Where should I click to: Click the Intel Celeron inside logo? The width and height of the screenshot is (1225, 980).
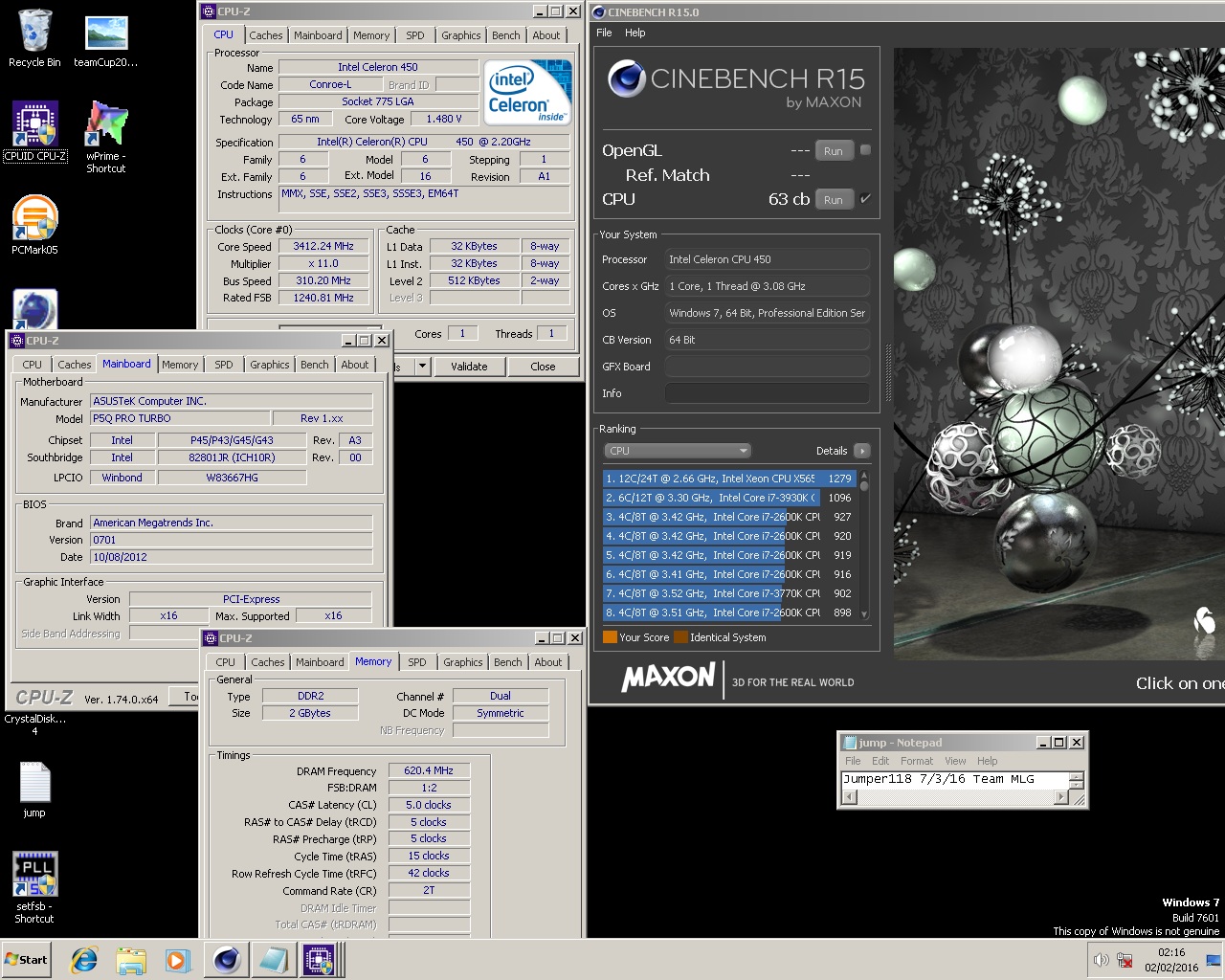click(x=528, y=92)
